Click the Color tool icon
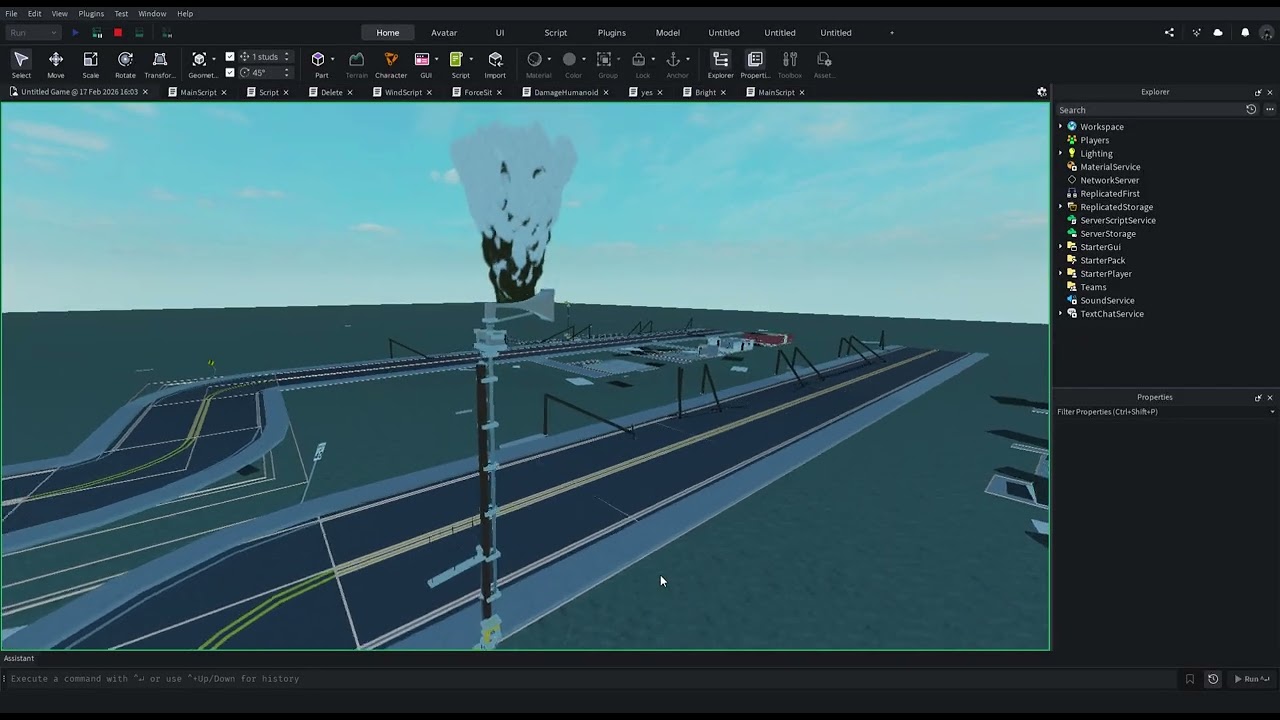 pyautogui.click(x=570, y=60)
